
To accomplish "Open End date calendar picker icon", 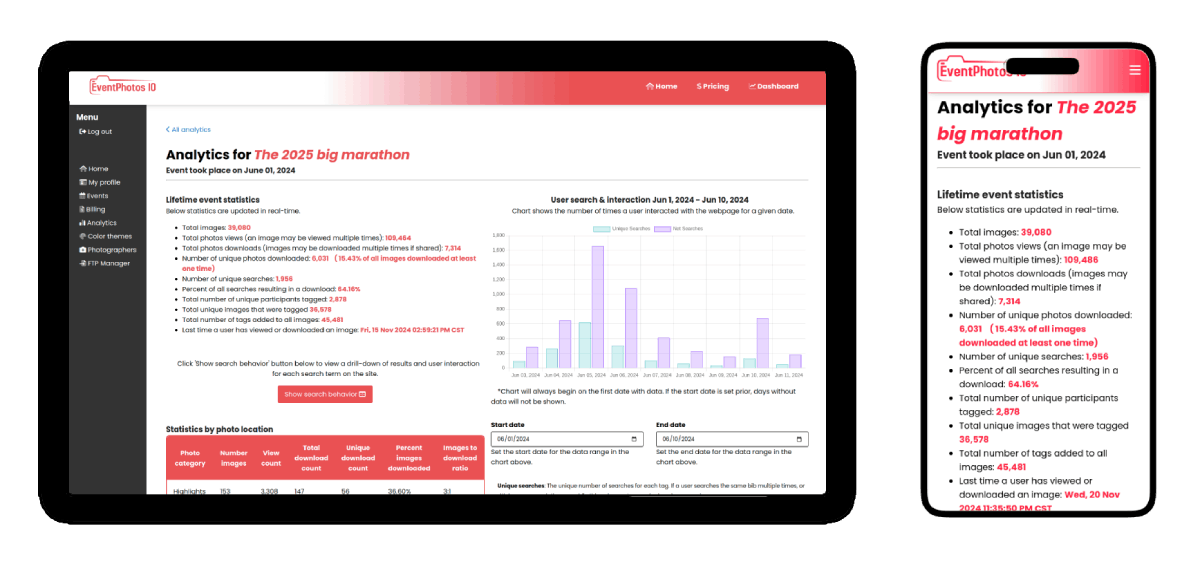I will point(799,439).
